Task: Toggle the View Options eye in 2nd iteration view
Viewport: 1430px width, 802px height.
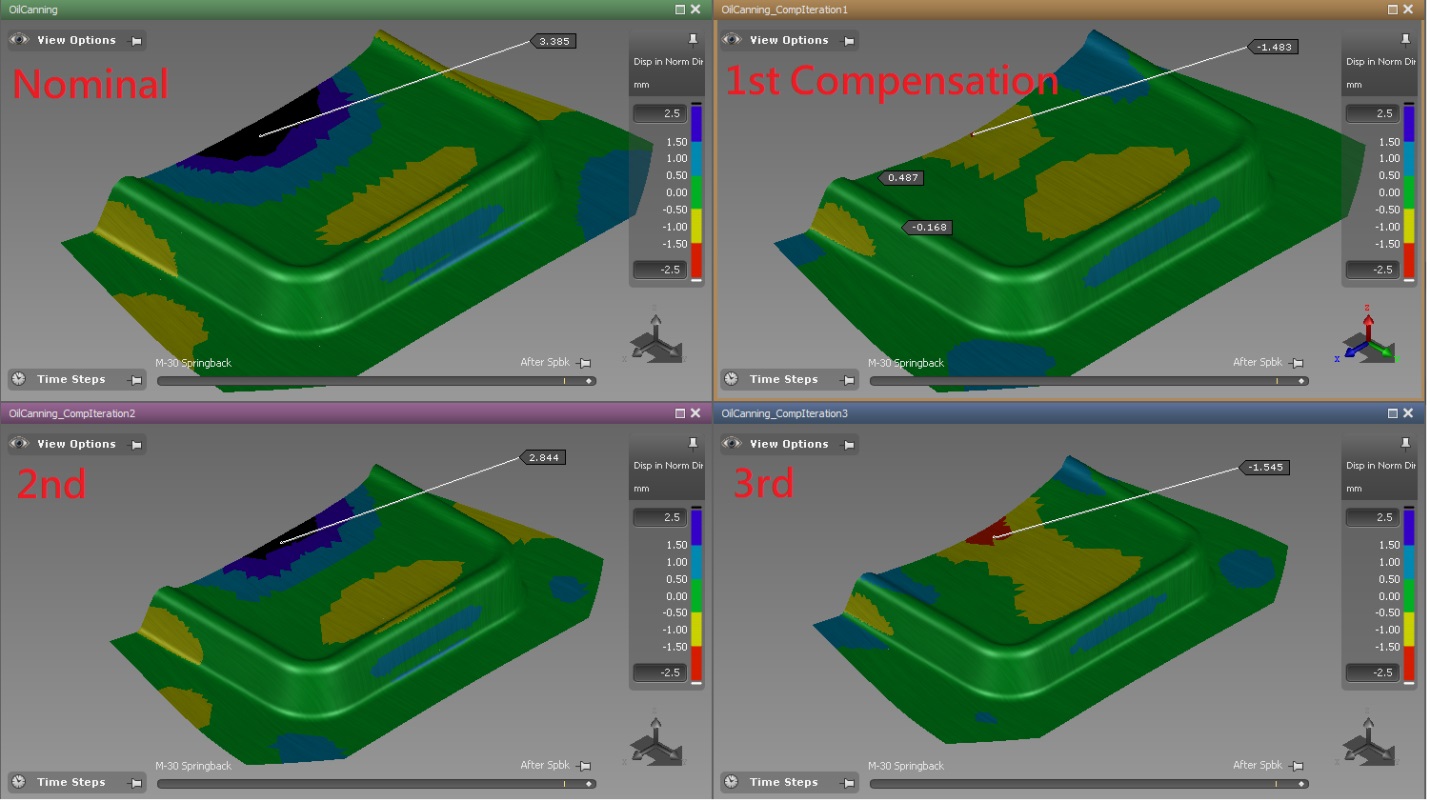Action: (20, 444)
